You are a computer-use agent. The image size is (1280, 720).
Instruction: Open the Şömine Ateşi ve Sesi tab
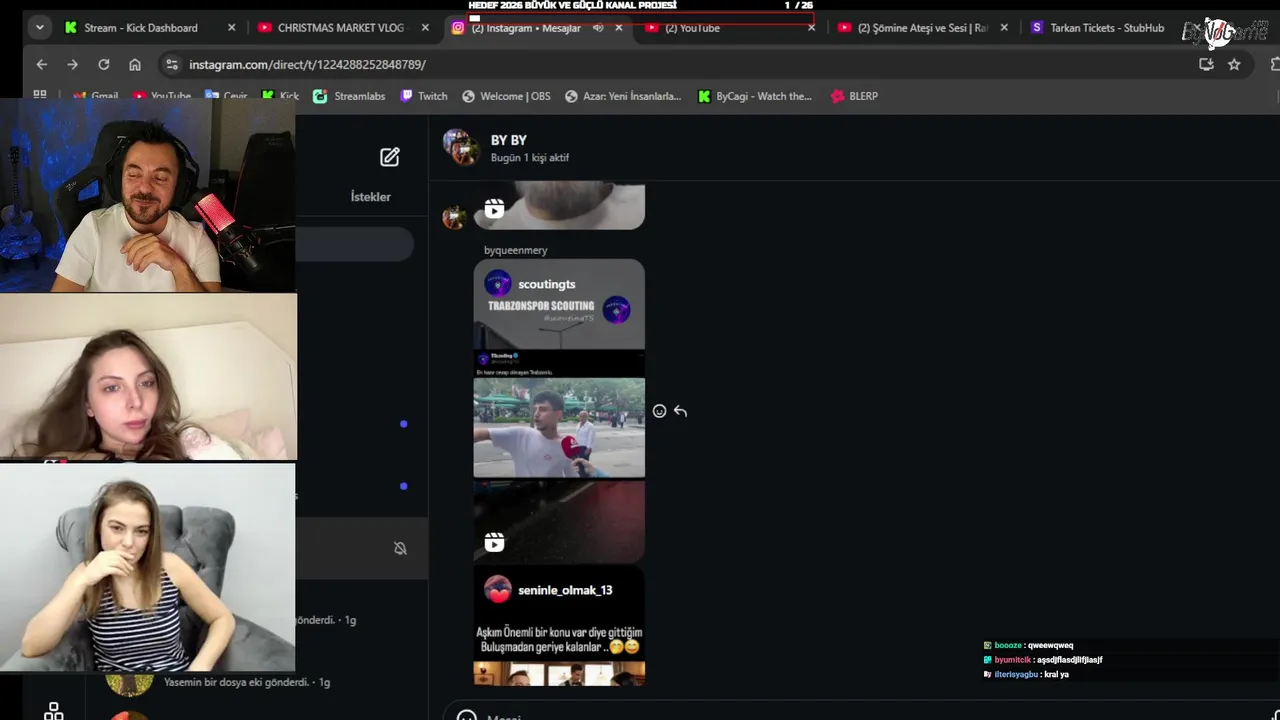point(923,28)
